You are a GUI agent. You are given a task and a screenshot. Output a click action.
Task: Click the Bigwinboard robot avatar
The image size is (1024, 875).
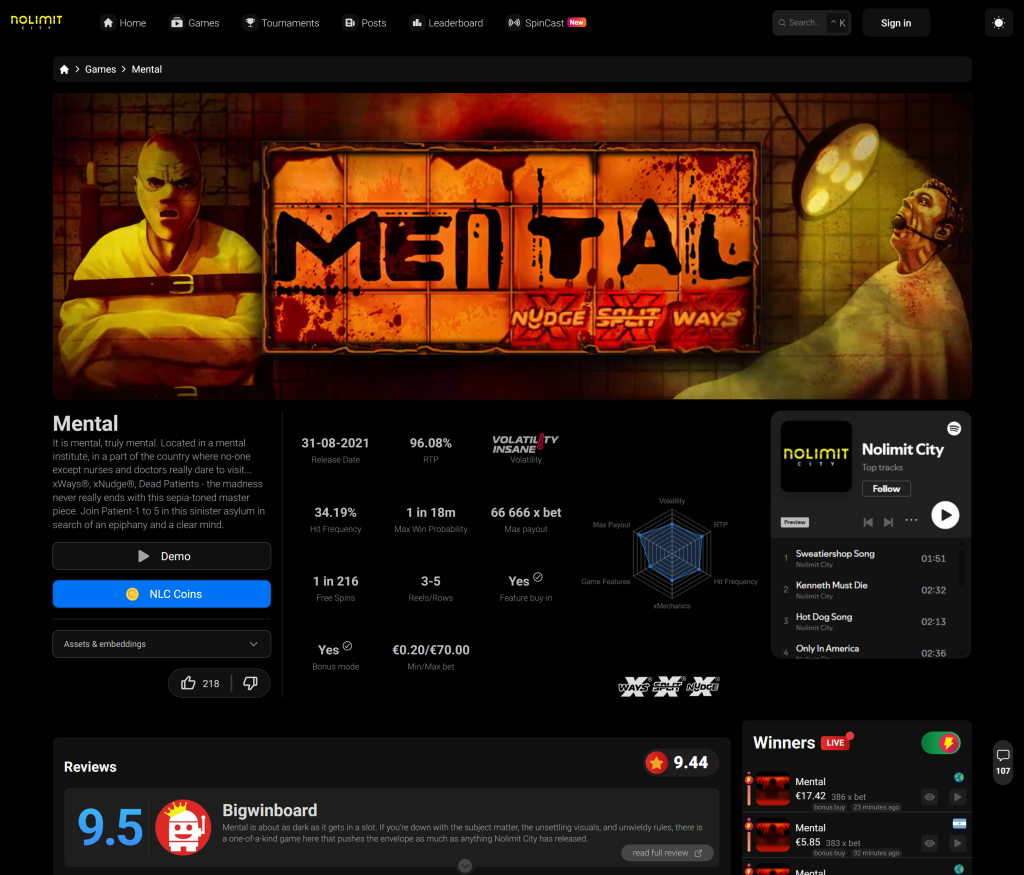coord(183,827)
